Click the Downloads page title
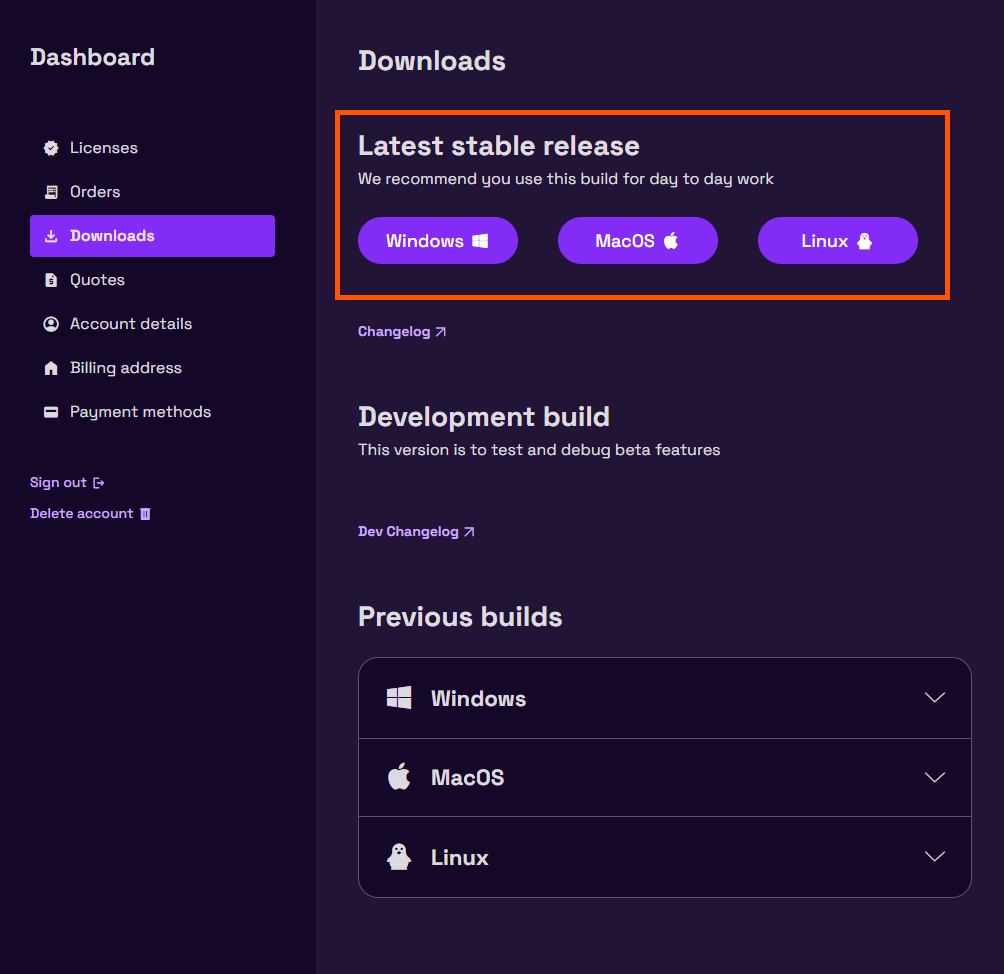 [432, 61]
